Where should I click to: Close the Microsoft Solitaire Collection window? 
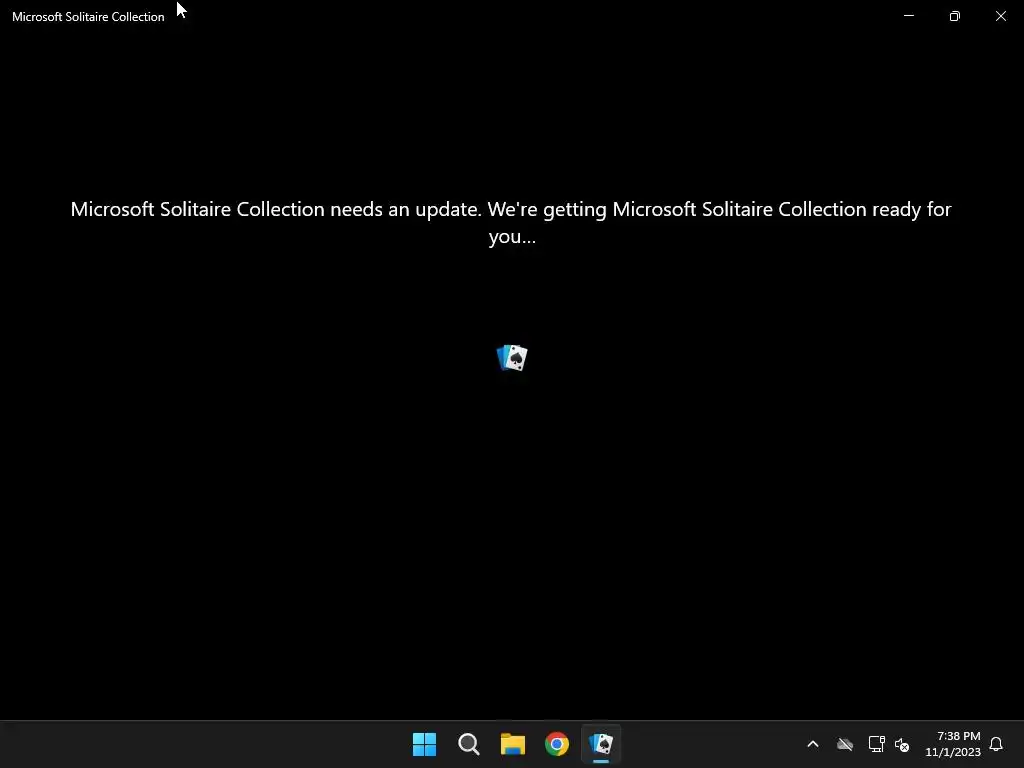[1000, 16]
